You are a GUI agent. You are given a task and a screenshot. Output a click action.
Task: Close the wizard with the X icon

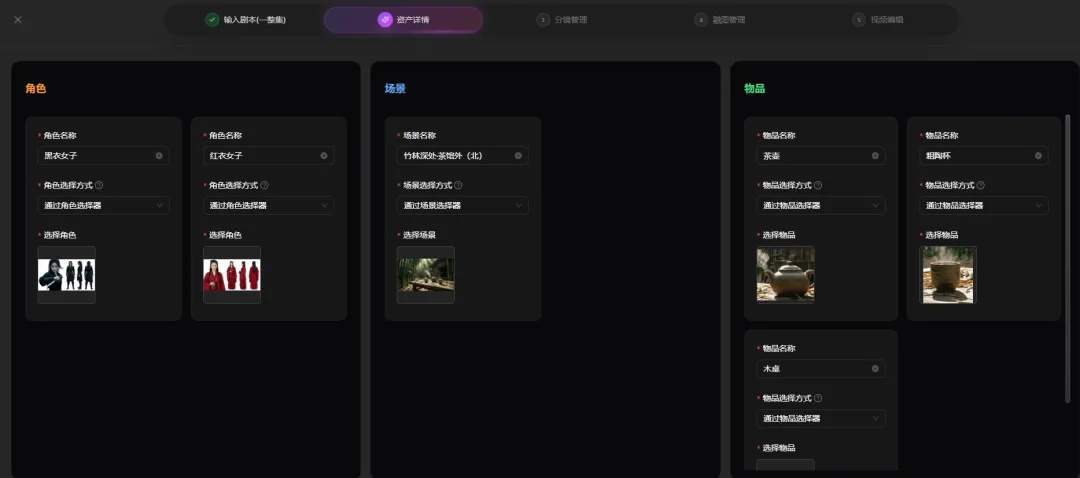[18, 19]
